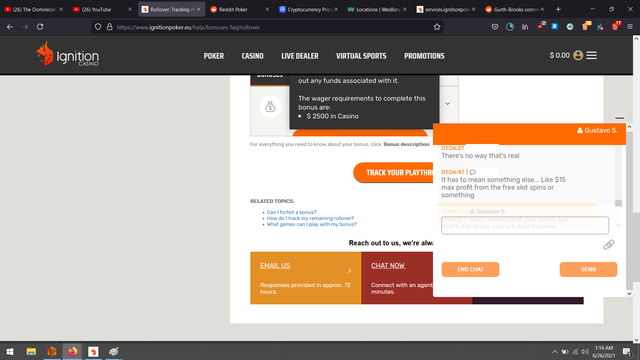This screenshot has width=640, height=360.
Task: Open the Firefox application menu
Action: tap(630, 27)
